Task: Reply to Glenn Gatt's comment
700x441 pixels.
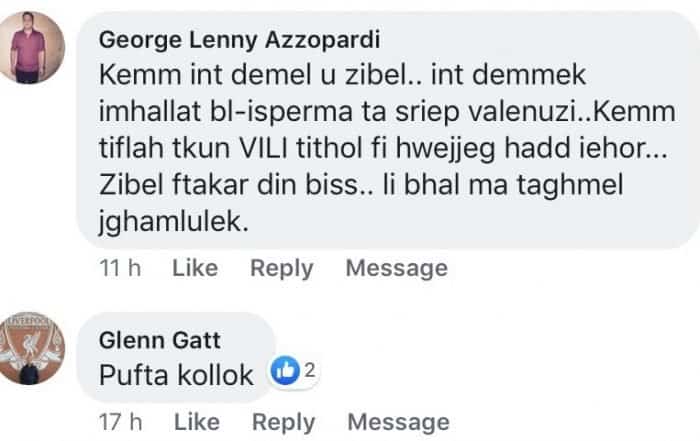Action: (x=283, y=422)
